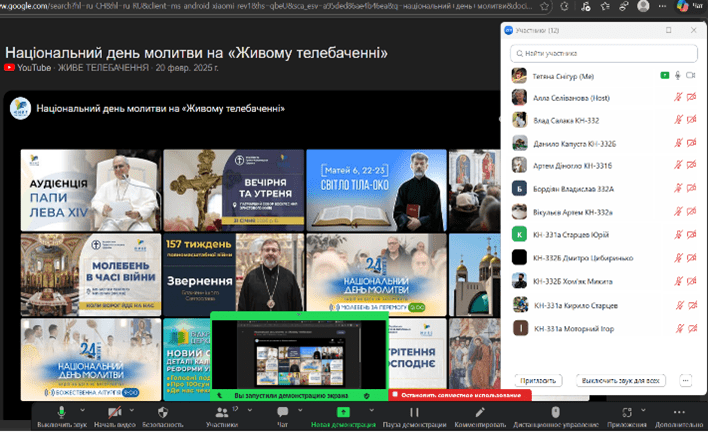Click the Find participant search field

point(603,53)
